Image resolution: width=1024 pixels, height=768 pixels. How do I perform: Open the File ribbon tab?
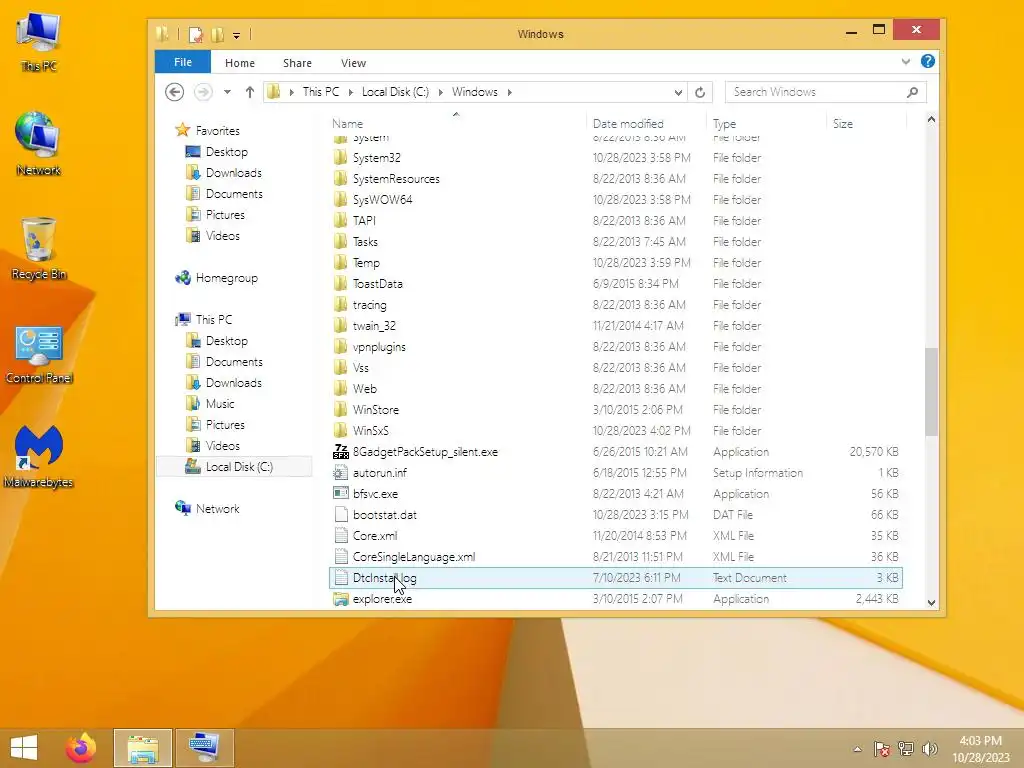183,62
